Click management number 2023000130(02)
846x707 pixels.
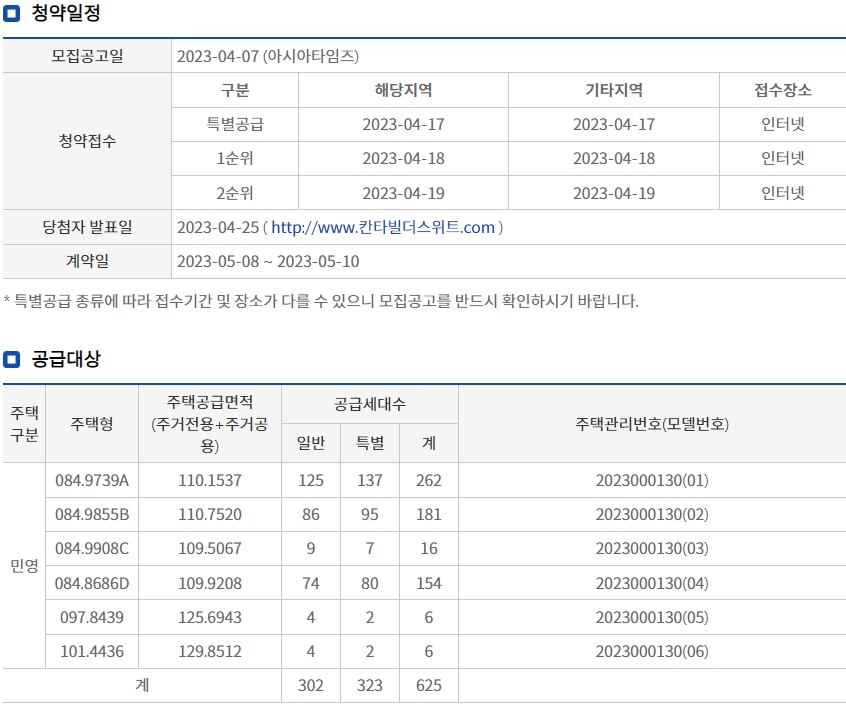click(x=652, y=514)
